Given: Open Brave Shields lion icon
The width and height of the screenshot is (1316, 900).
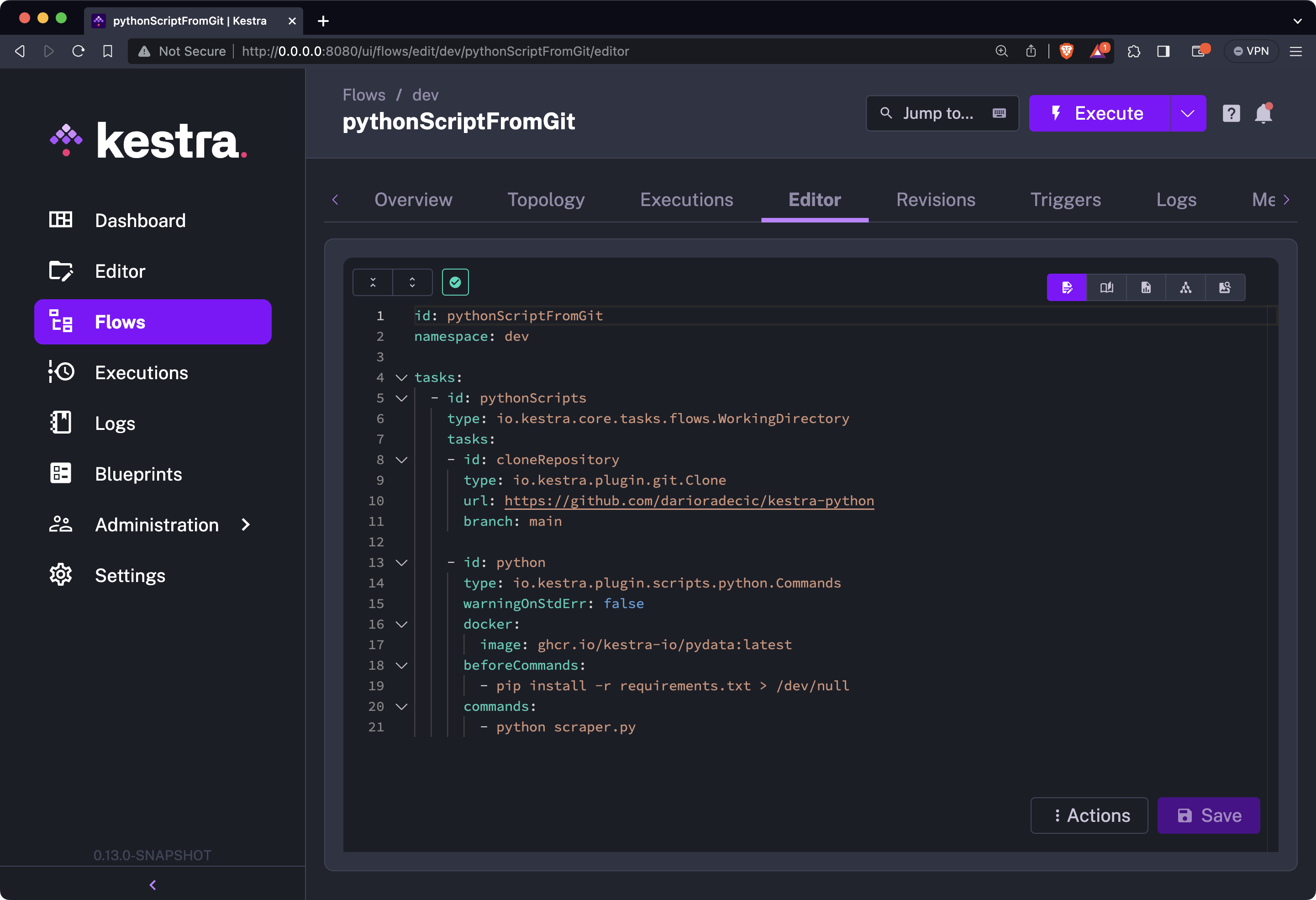Looking at the screenshot, I should 1066,51.
